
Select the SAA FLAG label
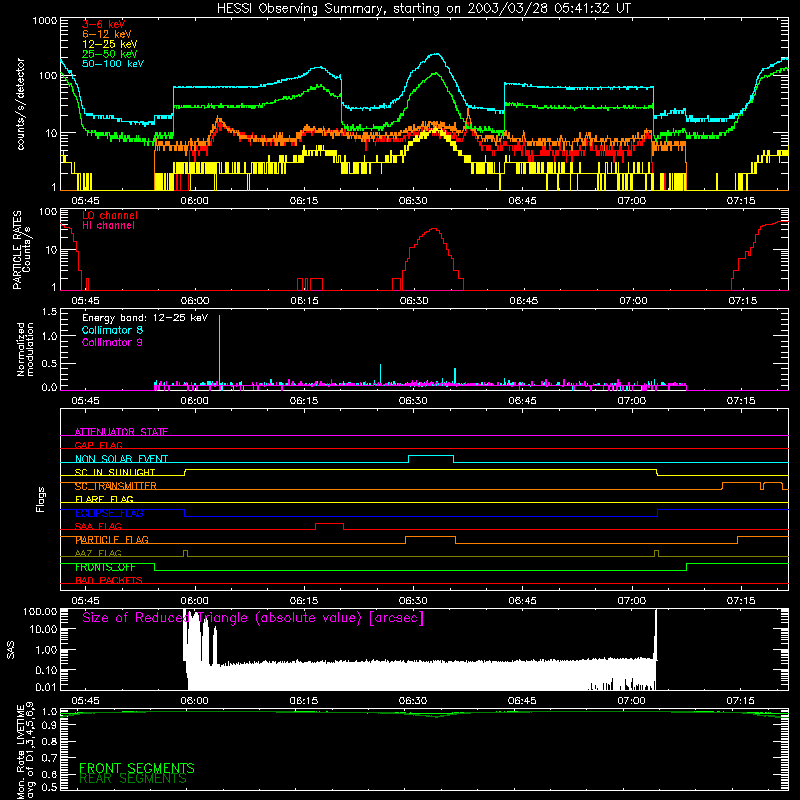98,526
